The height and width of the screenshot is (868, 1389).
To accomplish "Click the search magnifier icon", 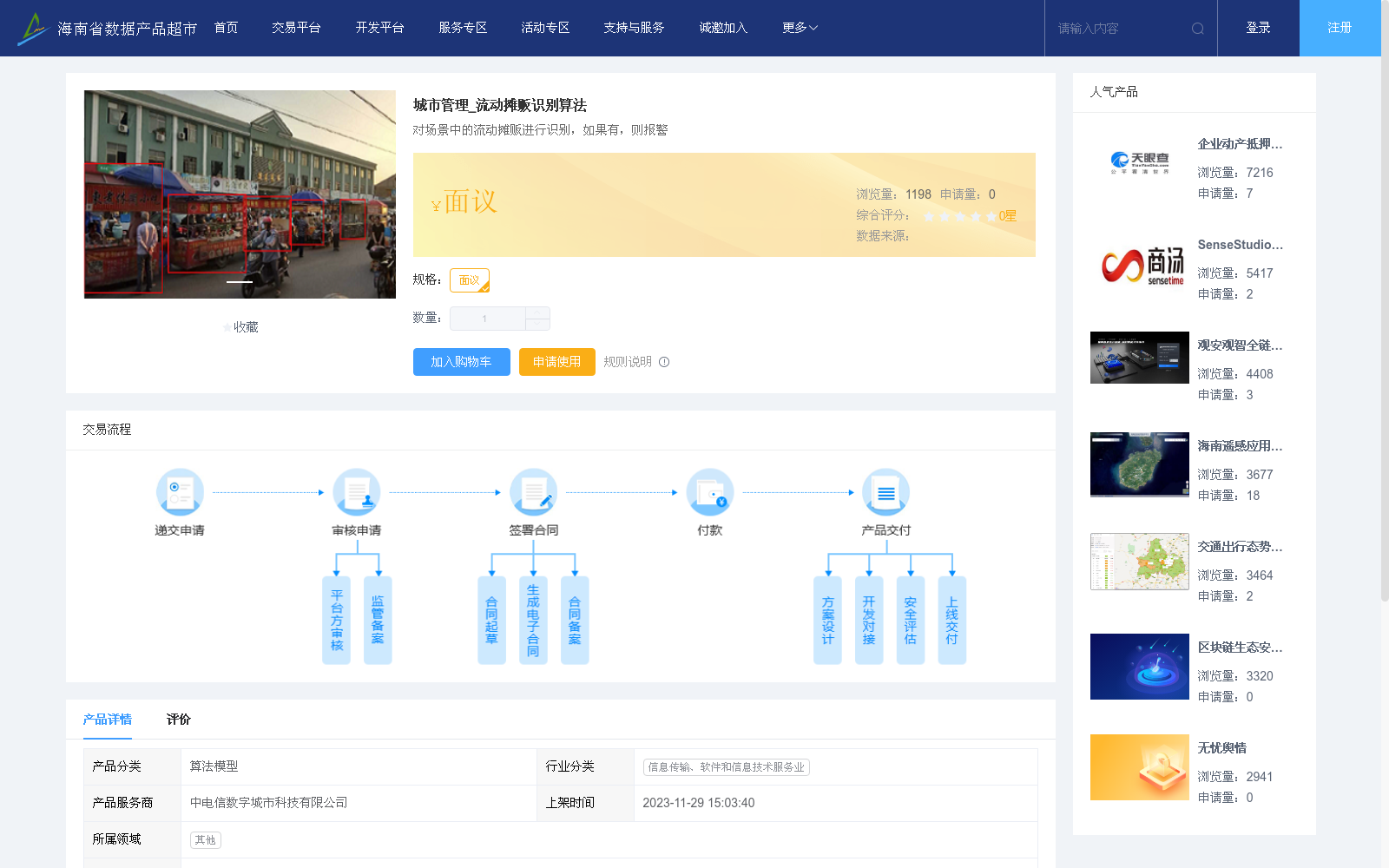I will tap(1197, 28).
